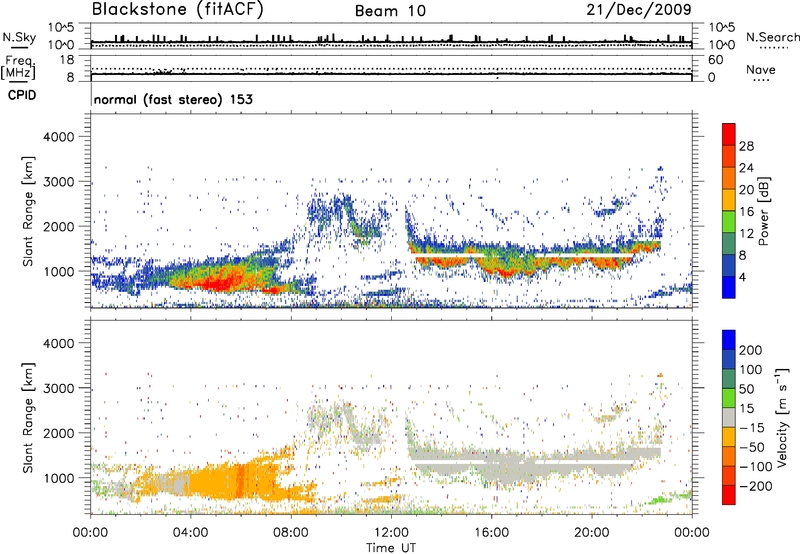Click the "08:00" time tick label
Image resolution: width=800 pixels, height=554 pixels.
tap(291, 533)
